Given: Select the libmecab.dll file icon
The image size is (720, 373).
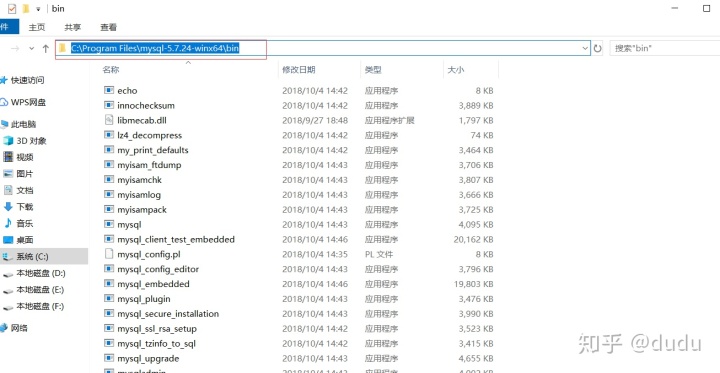Looking at the screenshot, I should tap(109, 120).
